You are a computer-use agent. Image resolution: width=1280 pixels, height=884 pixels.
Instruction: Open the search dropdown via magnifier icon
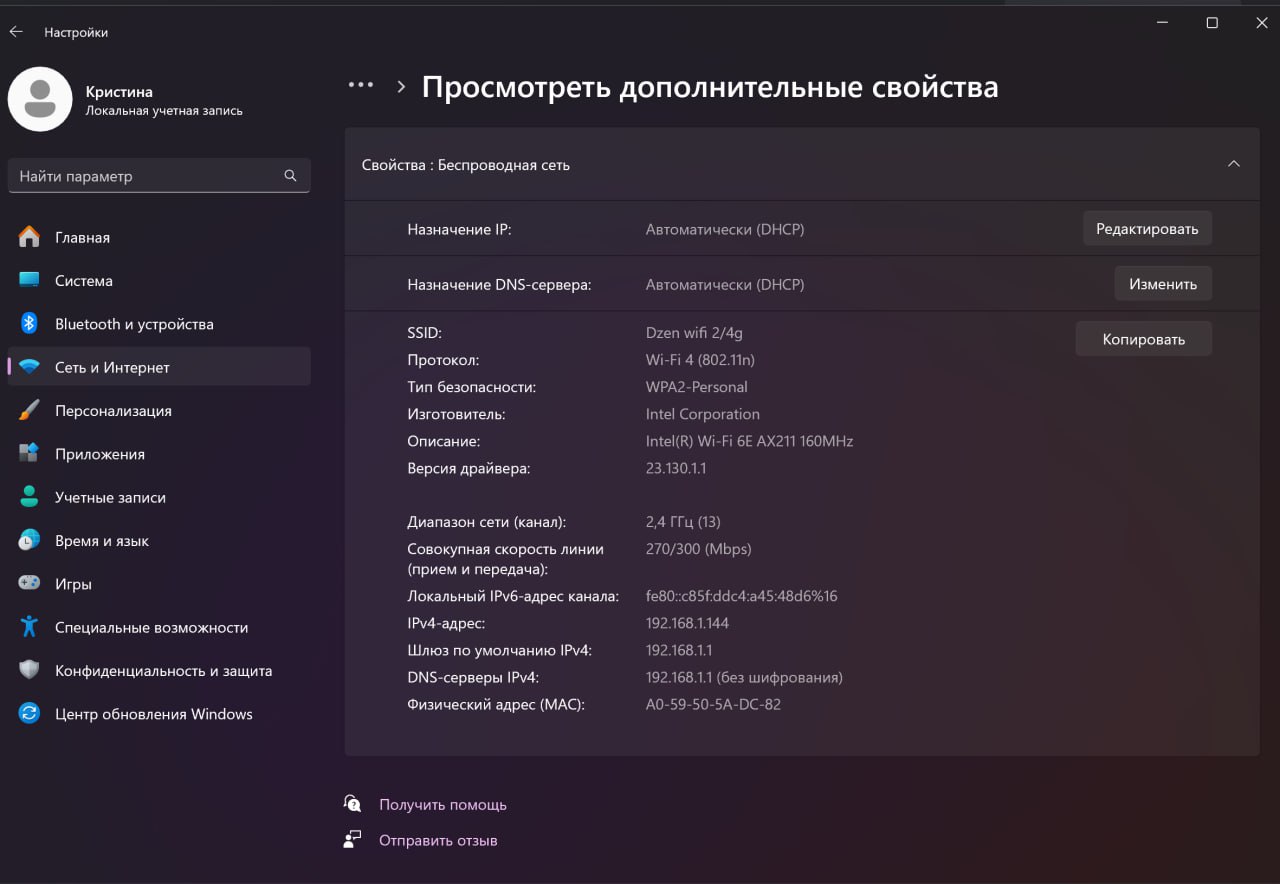click(290, 175)
